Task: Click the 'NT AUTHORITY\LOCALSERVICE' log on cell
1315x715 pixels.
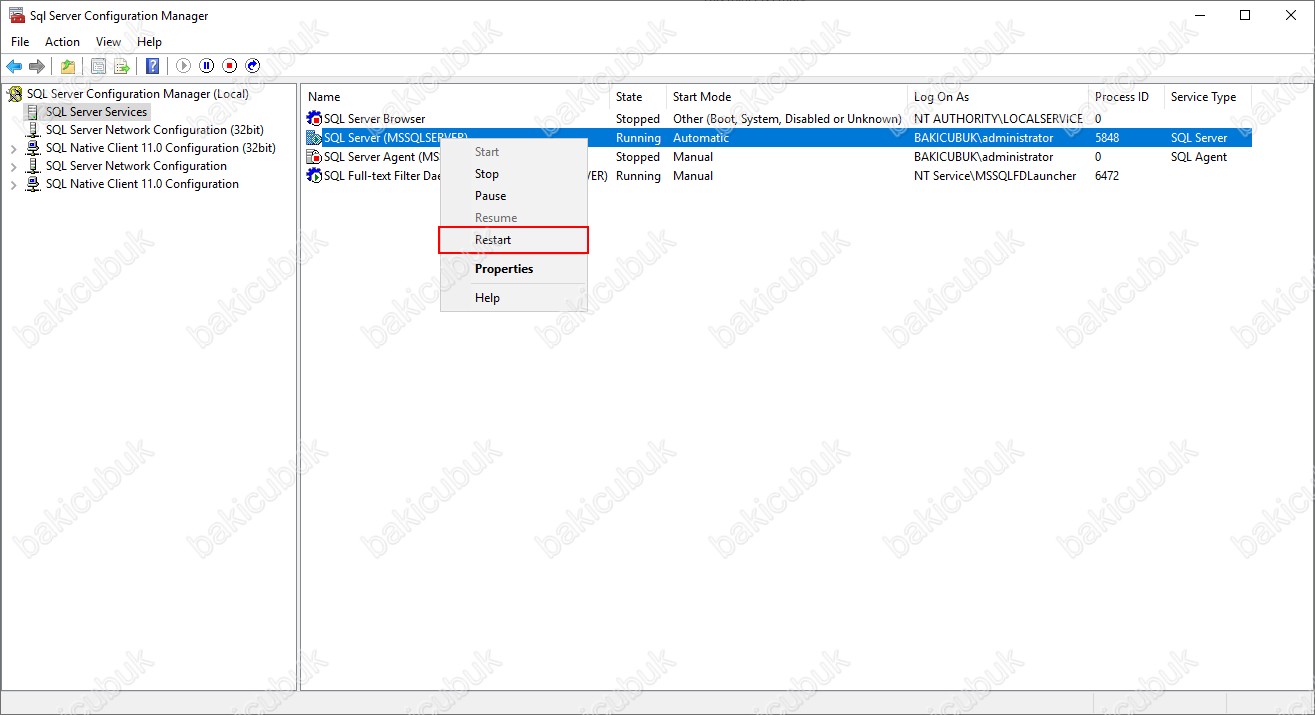Action: coord(998,119)
